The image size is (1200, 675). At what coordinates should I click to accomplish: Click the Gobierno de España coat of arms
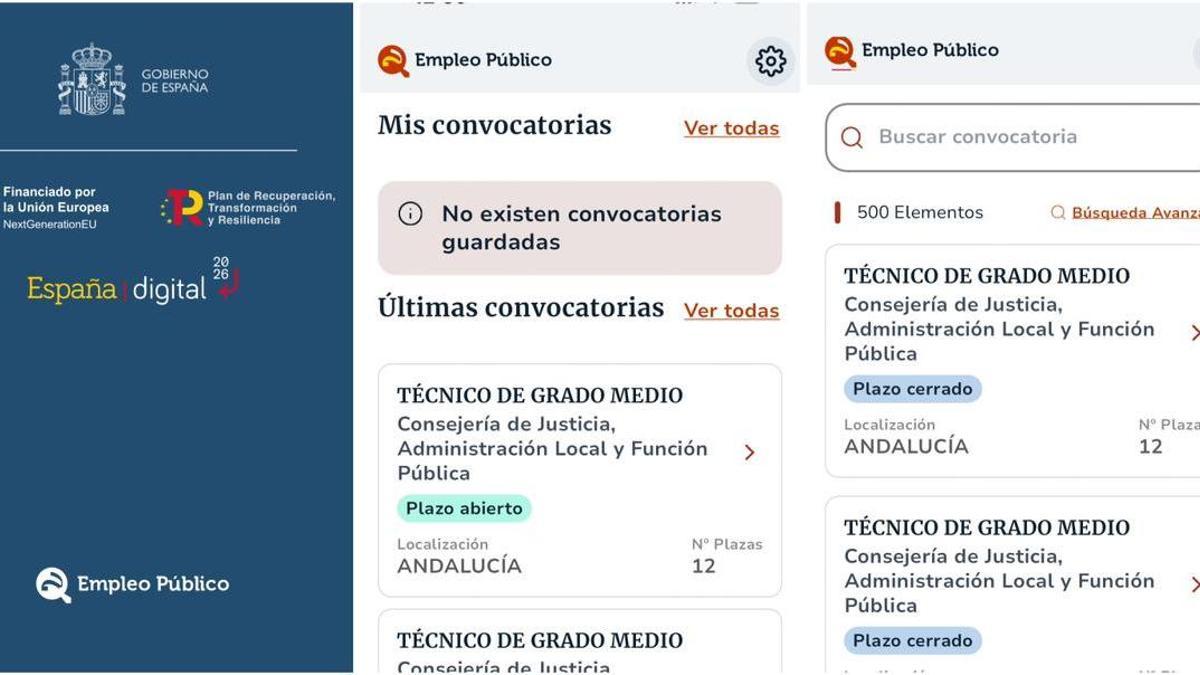point(92,79)
